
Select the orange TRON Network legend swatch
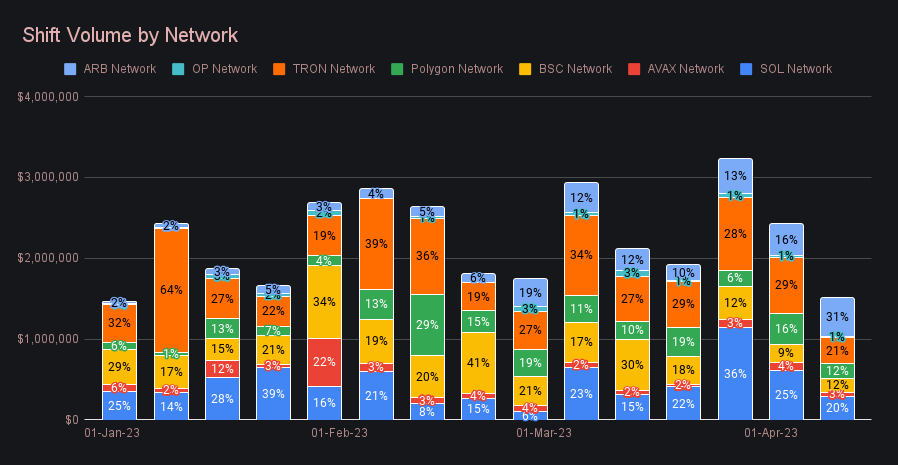[277, 69]
